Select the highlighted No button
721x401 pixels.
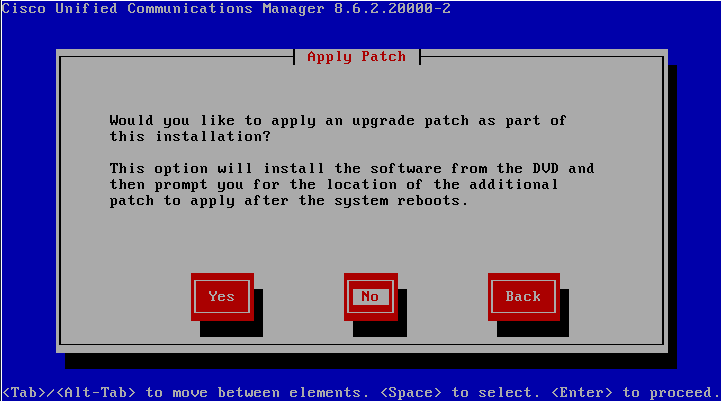(x=370, y=297)
